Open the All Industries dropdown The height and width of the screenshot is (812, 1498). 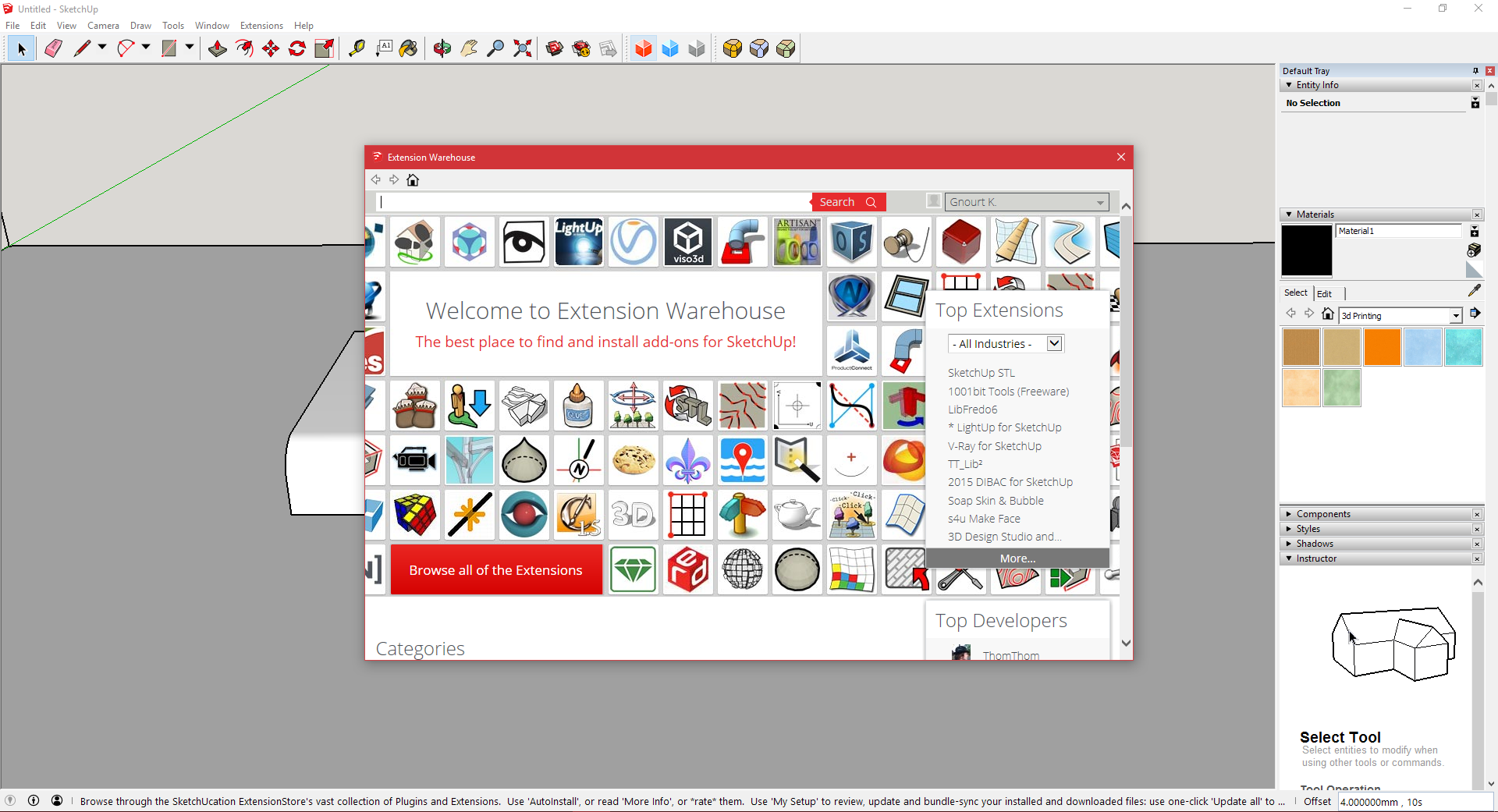[x=1006, y=344]
